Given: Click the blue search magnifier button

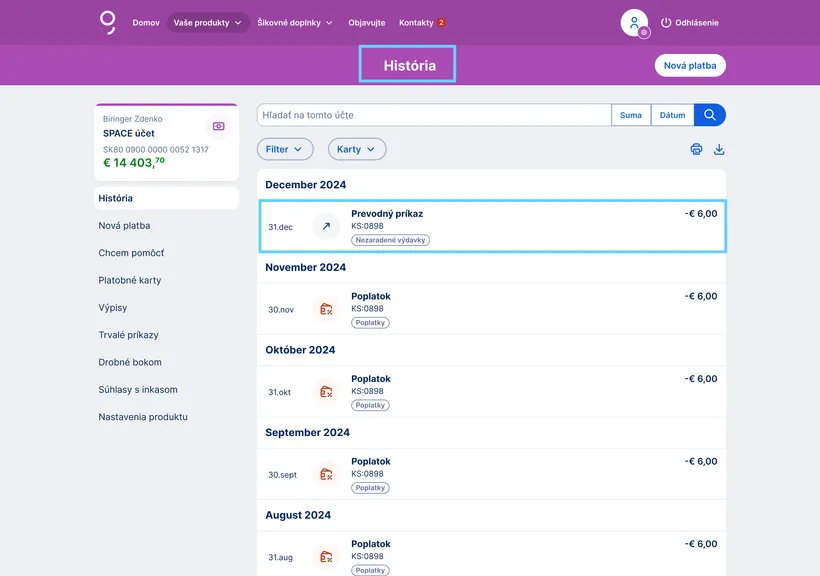Looking at the screenshot, I should (710, 115).
